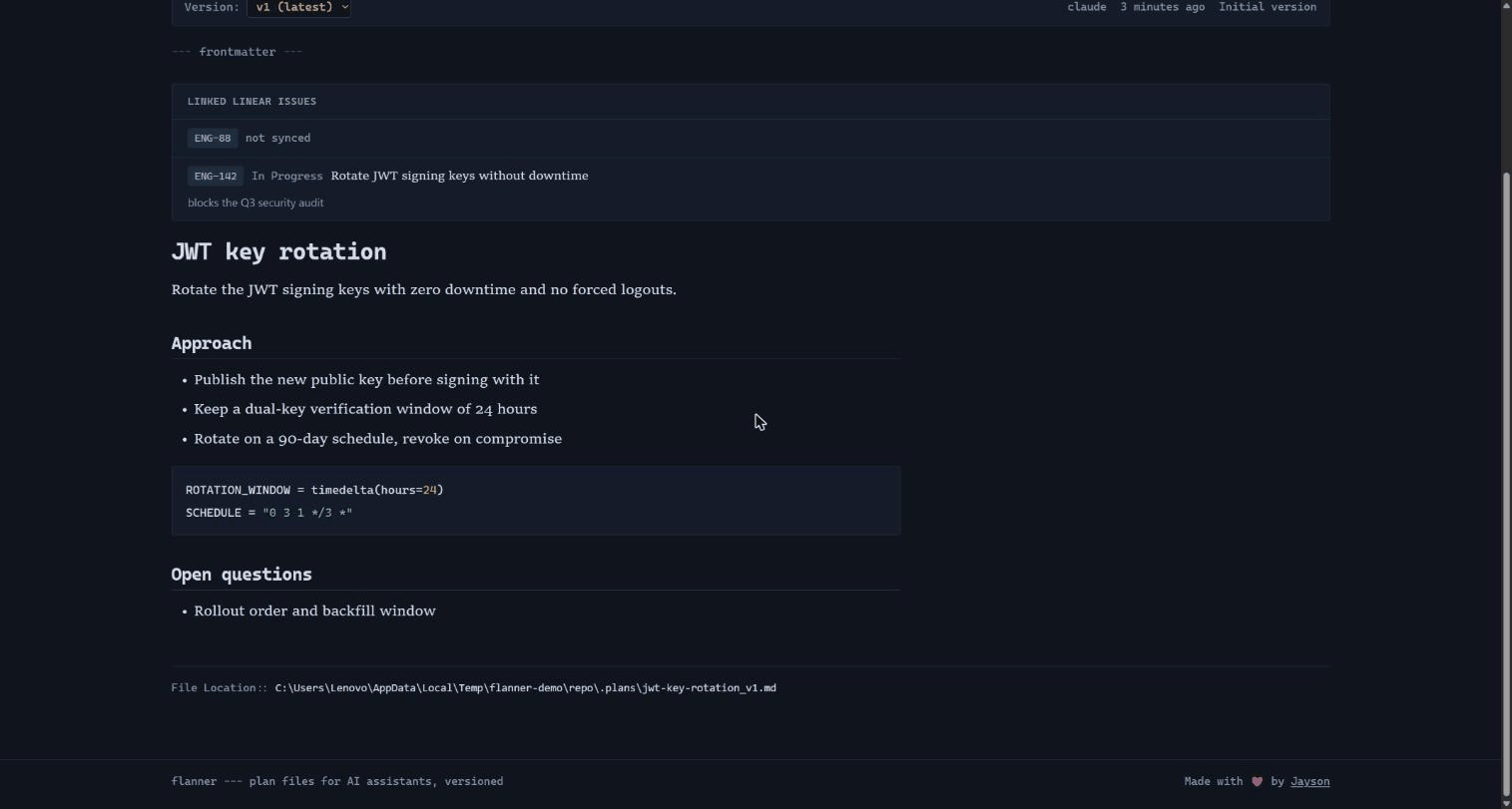1512x809 pixels.
Task: Click the ENG-142 issue badge
Action: pyautogui.click(x=216, y=176)
